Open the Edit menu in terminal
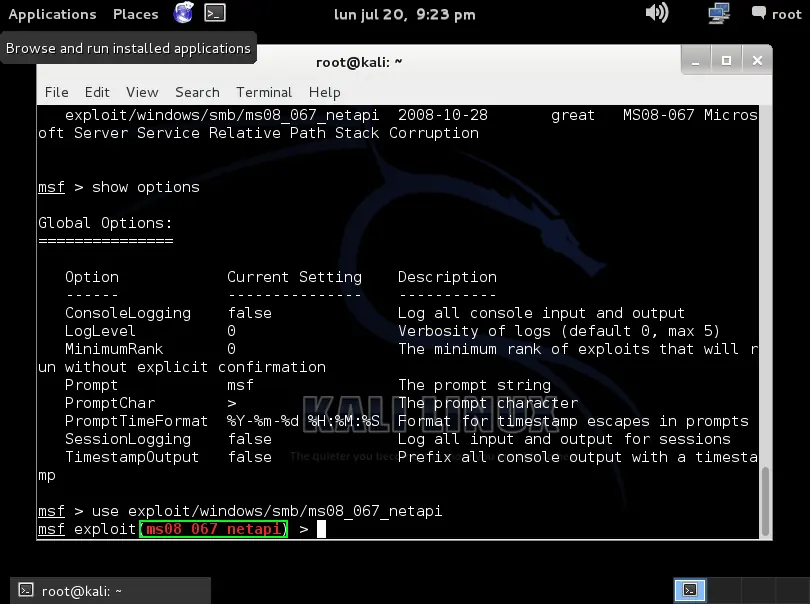Viewport: 810px width, 604px height. (x=97, y=92)
